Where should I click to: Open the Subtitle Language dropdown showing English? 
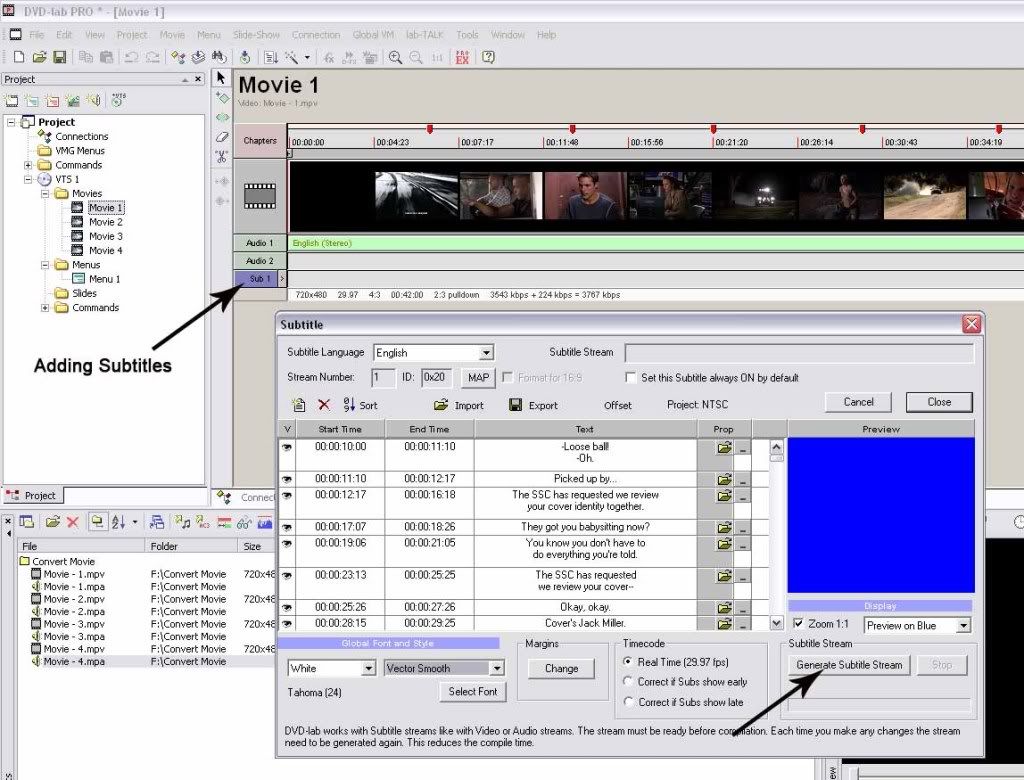point(486,353)
